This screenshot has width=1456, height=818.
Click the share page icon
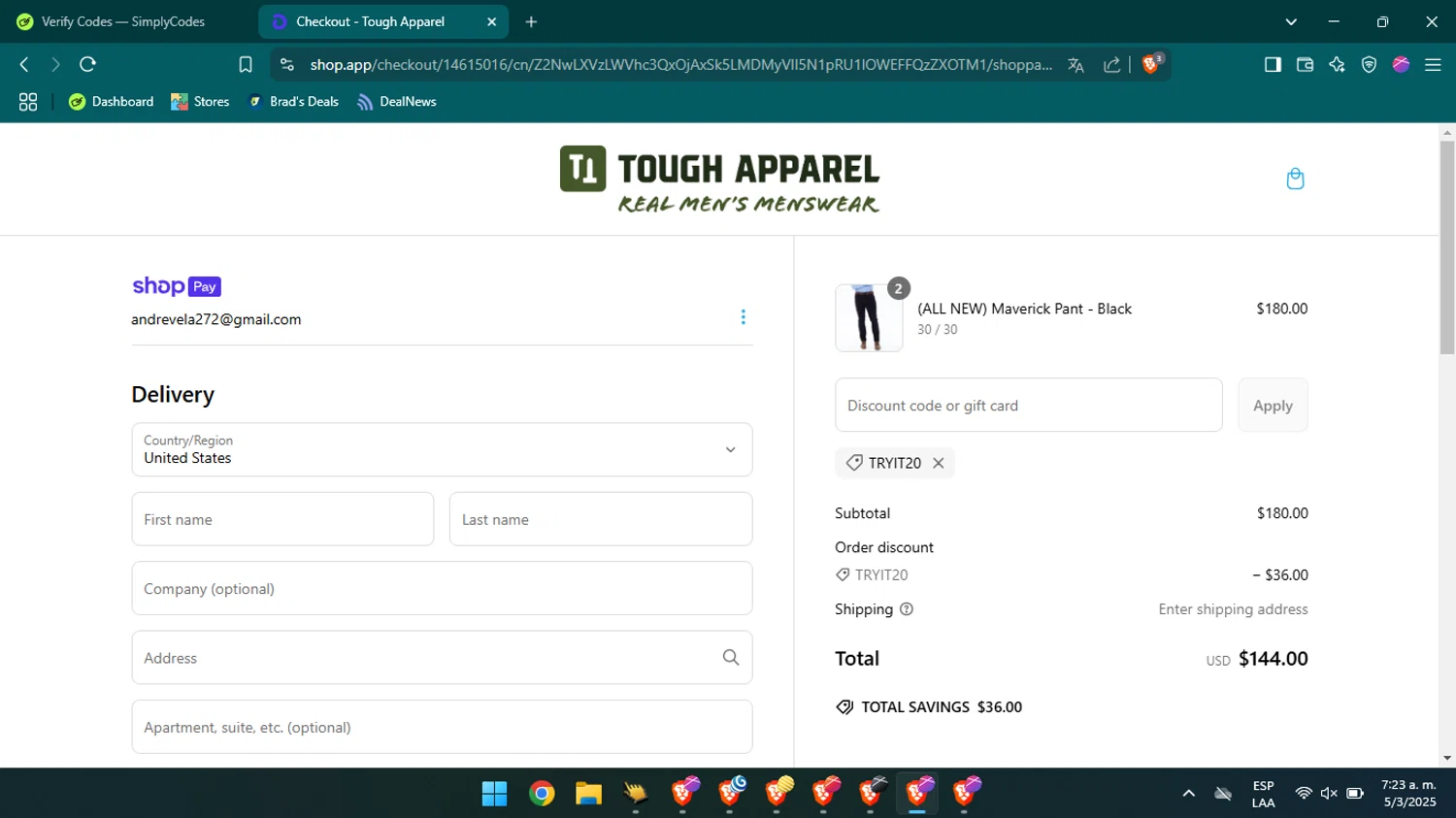point(1112,64)
